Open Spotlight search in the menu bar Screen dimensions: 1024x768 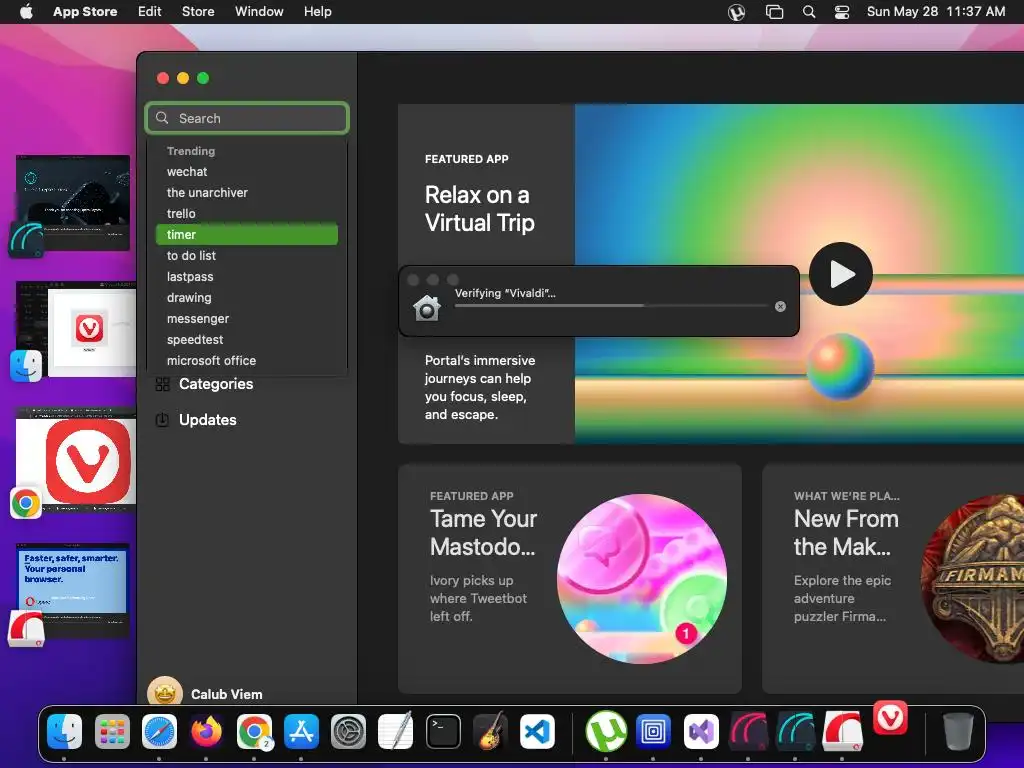click(808, 12)
